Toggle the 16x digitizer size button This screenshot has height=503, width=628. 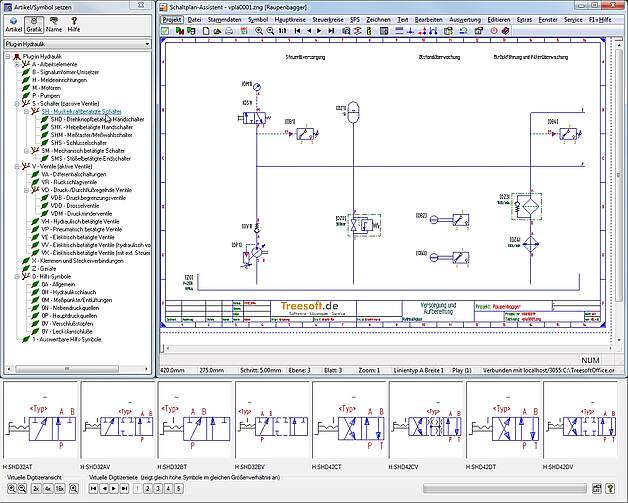[60, 488]
